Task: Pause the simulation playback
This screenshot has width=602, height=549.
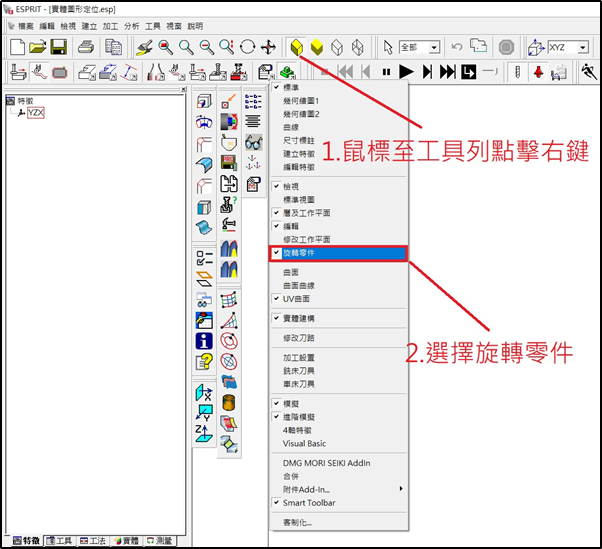Action: click(386, 71)
